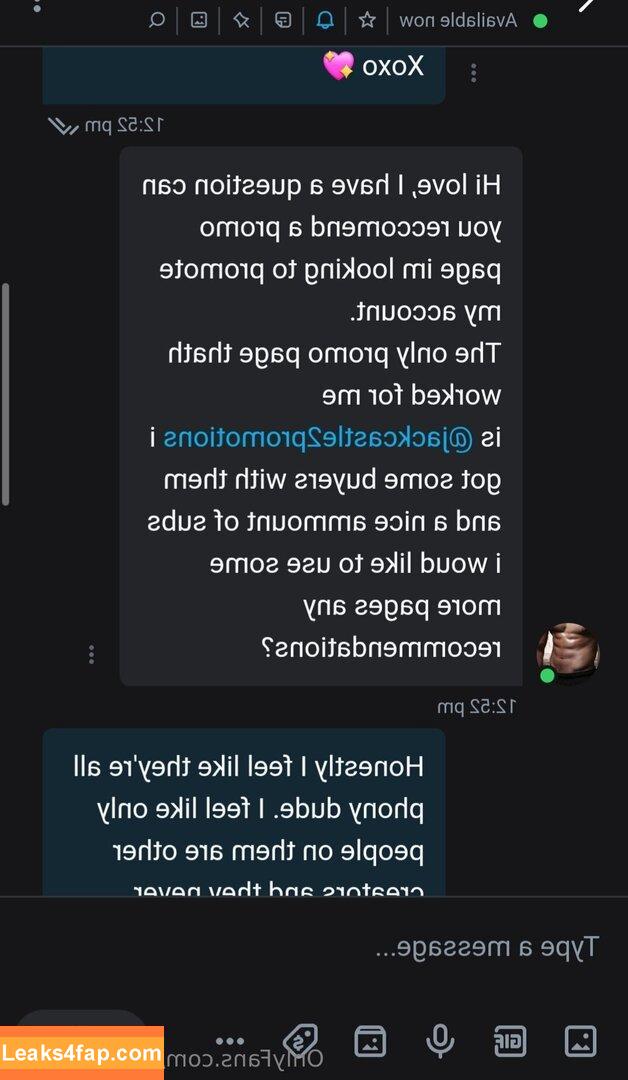628x1080 pixels.
Task: Open the GIF picker
Action: tap(510, 1041)
